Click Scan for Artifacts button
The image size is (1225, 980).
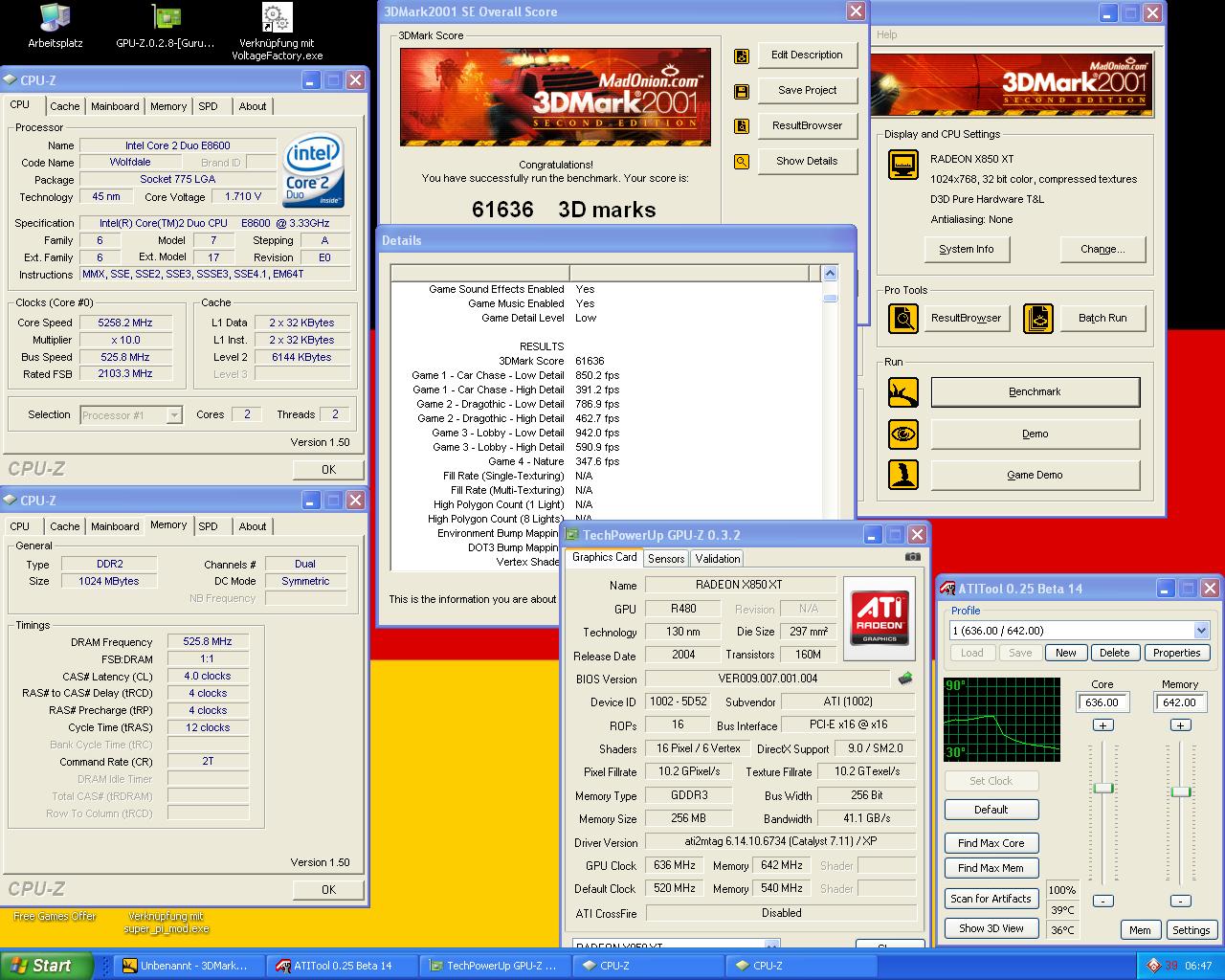tap(991, 899)
